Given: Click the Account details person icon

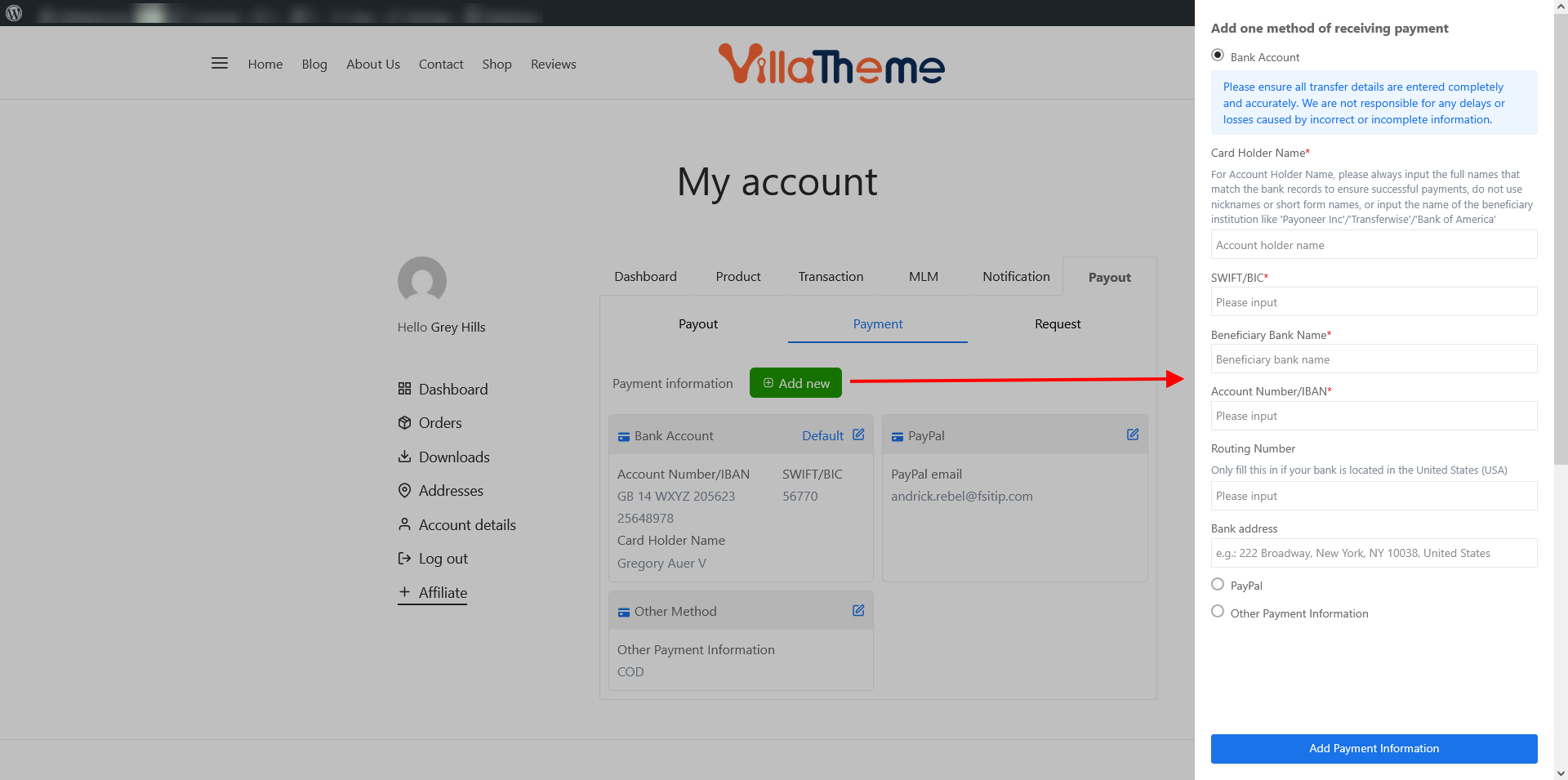Looking at the screenshot, I should click(404, 524).
